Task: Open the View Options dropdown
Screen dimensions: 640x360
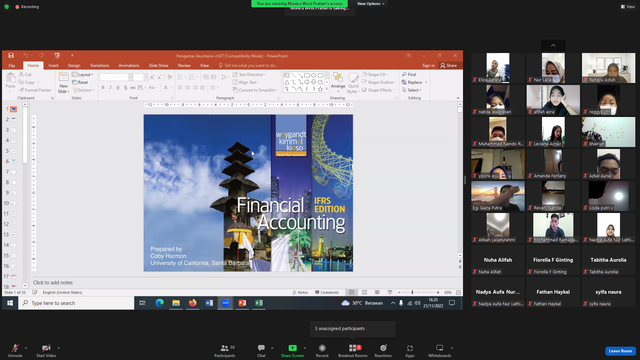Action: (371, 4)
